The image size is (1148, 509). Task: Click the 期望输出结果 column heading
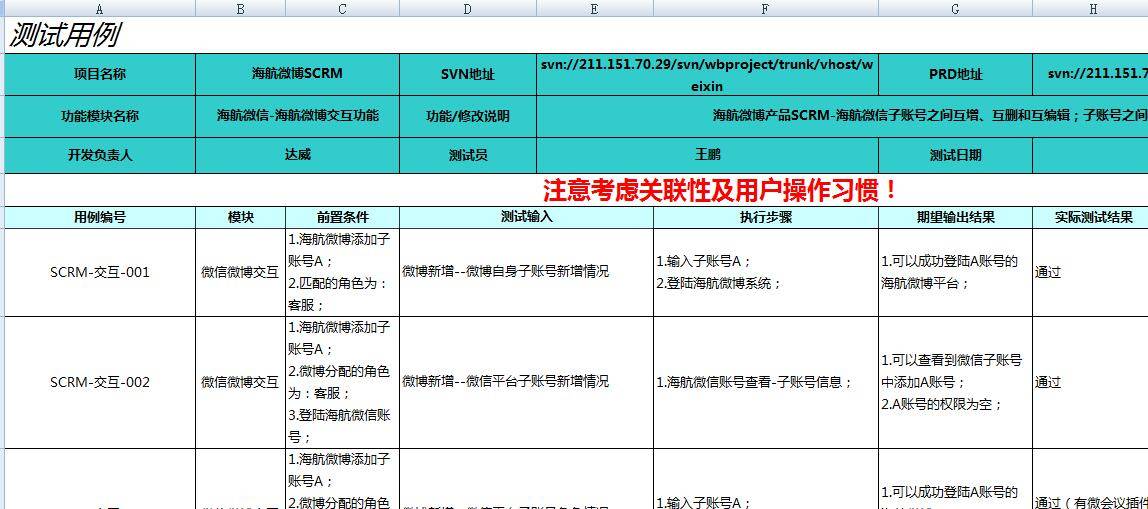pos(955,218)
